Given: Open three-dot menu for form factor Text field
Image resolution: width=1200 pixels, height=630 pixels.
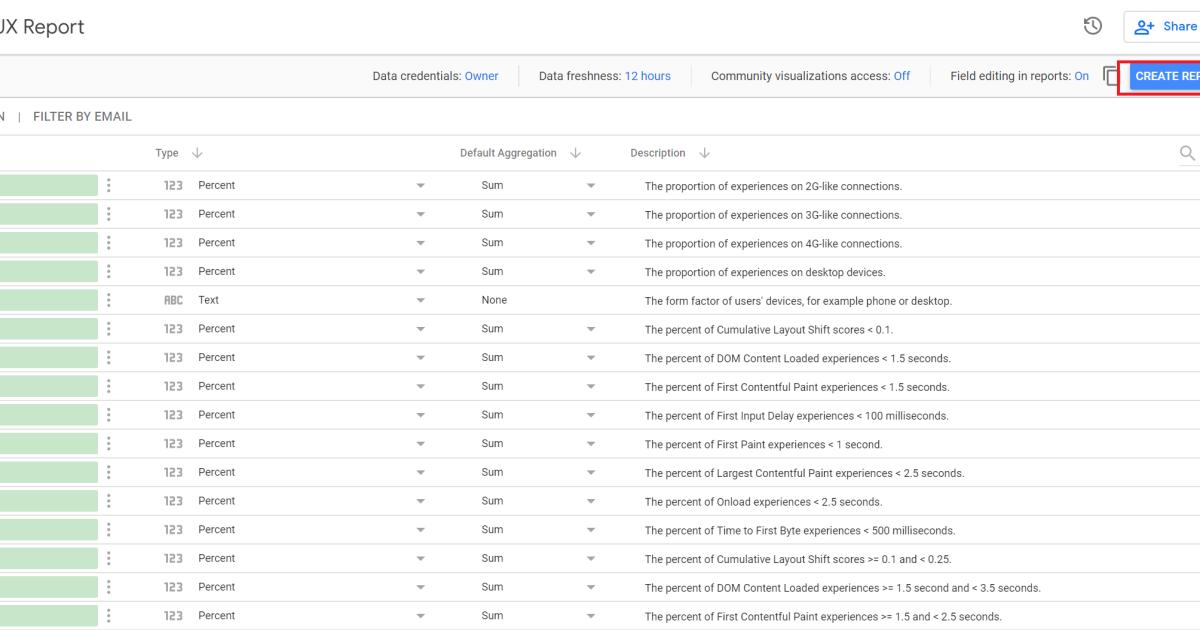Looking at the screenshot, I should pos(108,300).
